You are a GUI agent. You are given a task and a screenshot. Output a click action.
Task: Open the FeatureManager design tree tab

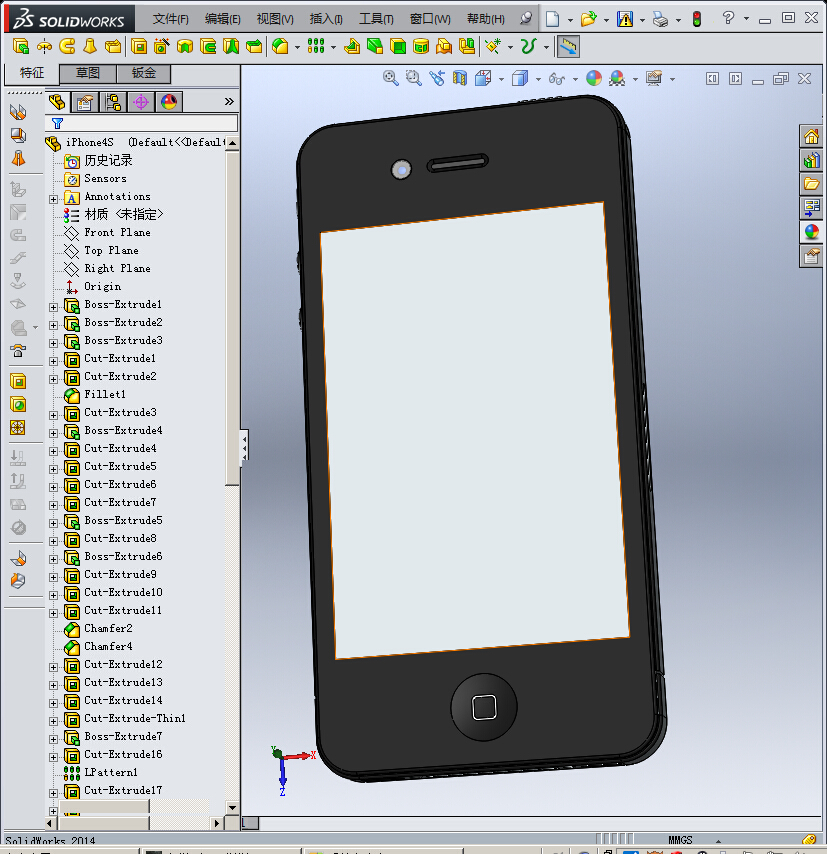(x=57, y=102)
